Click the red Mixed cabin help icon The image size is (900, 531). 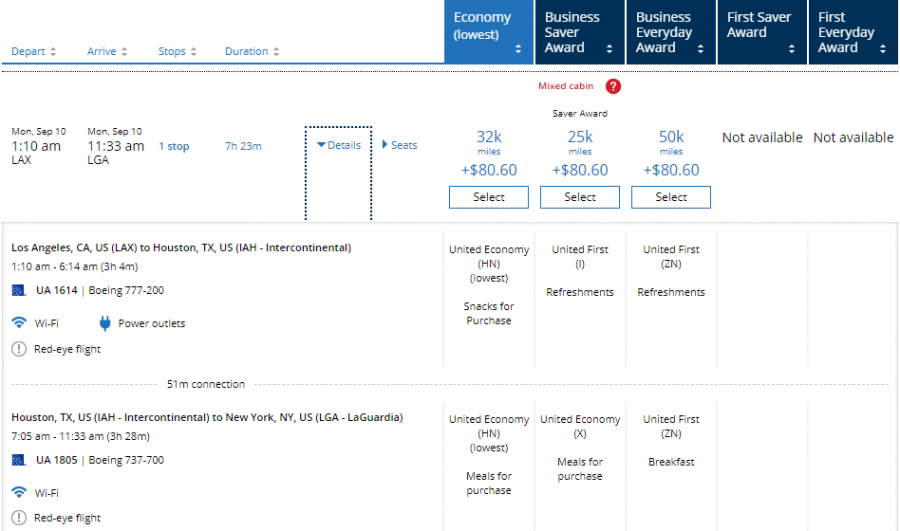click(613, 86)
